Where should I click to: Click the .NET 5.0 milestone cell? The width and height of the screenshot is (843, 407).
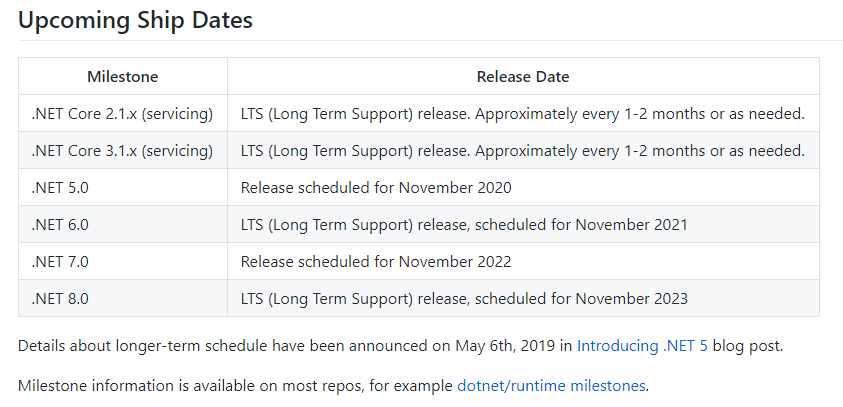pos(123,188)
